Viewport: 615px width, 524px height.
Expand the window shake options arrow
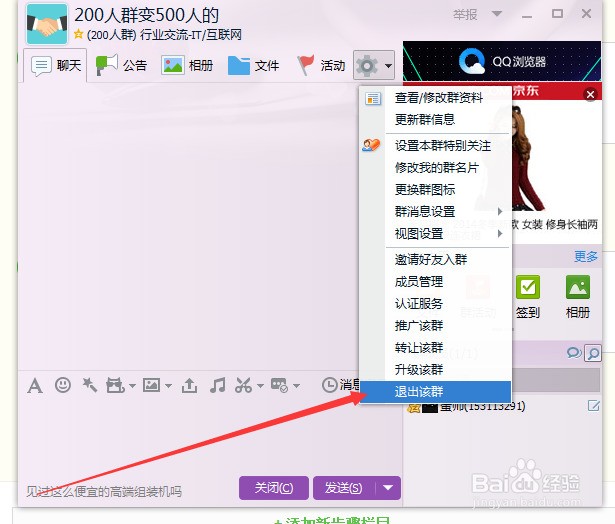tap(132, 386)
